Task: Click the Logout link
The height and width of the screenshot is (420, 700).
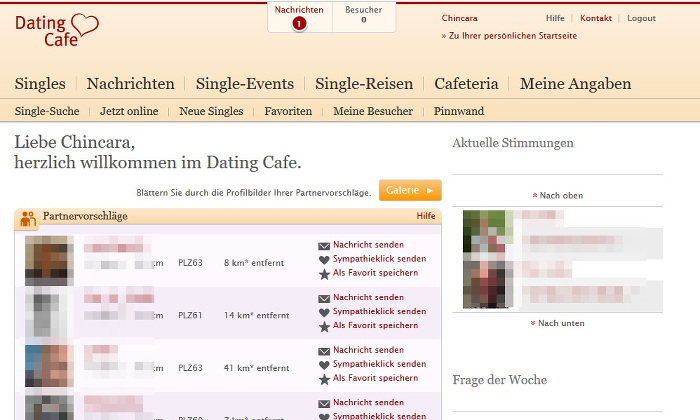Action: tap(642, 18)
